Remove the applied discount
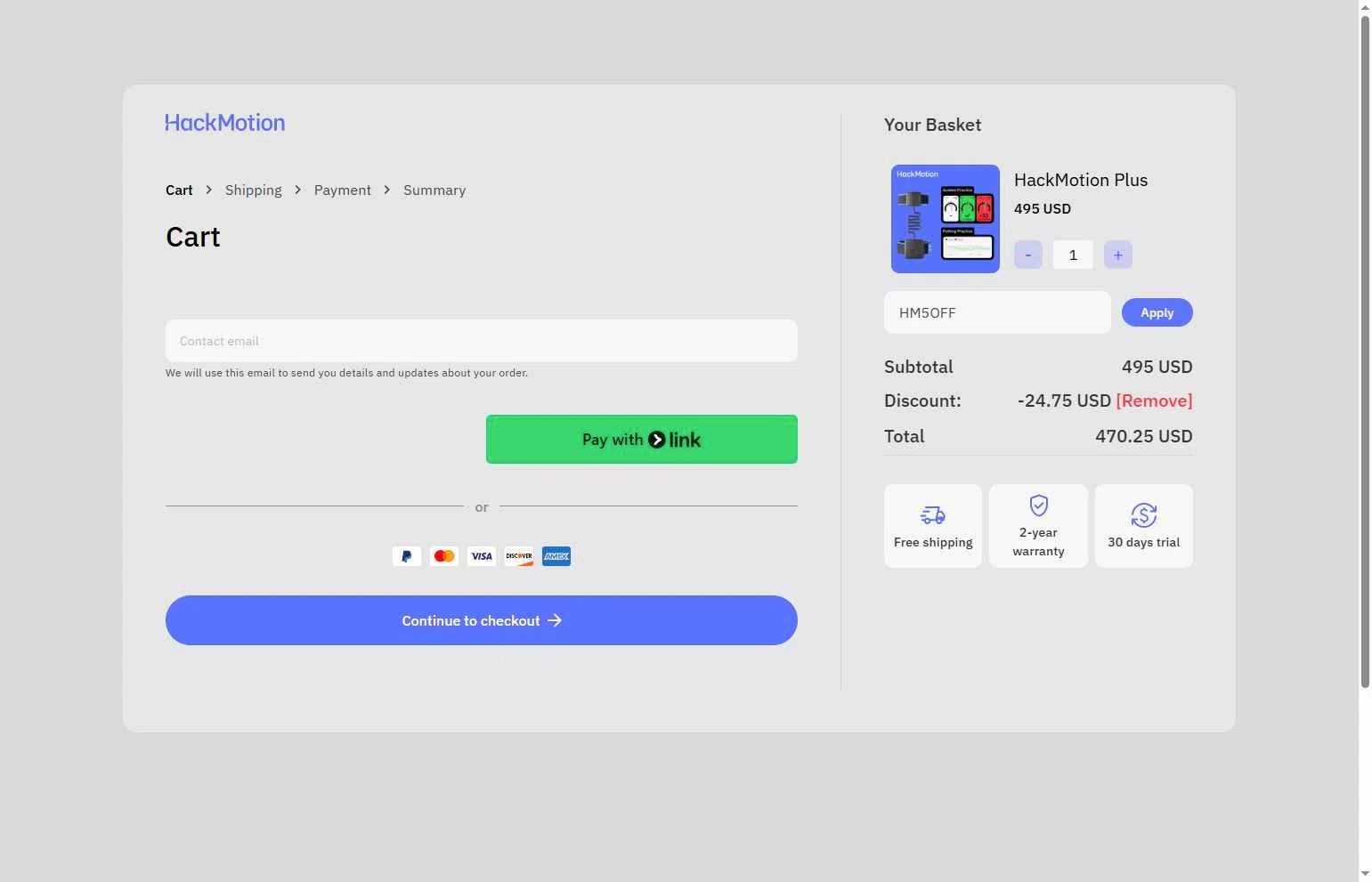 [x=1155, y=401]
